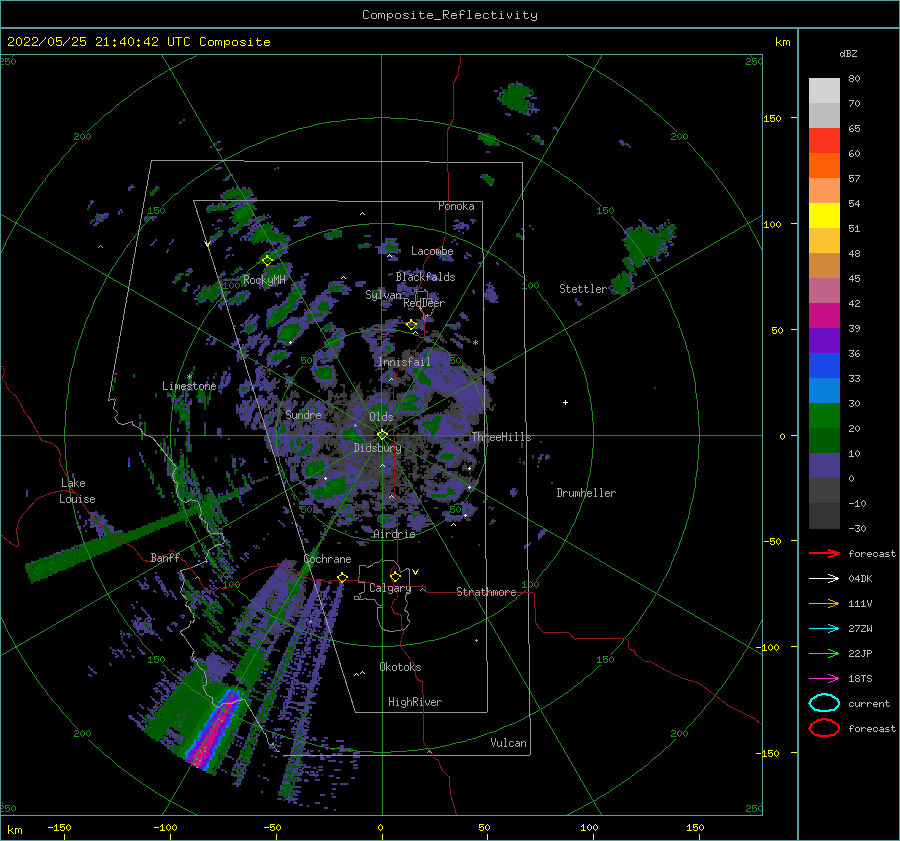Viewport: 900px width, 841px height.
Task: Click the Calgary city label
Action: (390, 588)
